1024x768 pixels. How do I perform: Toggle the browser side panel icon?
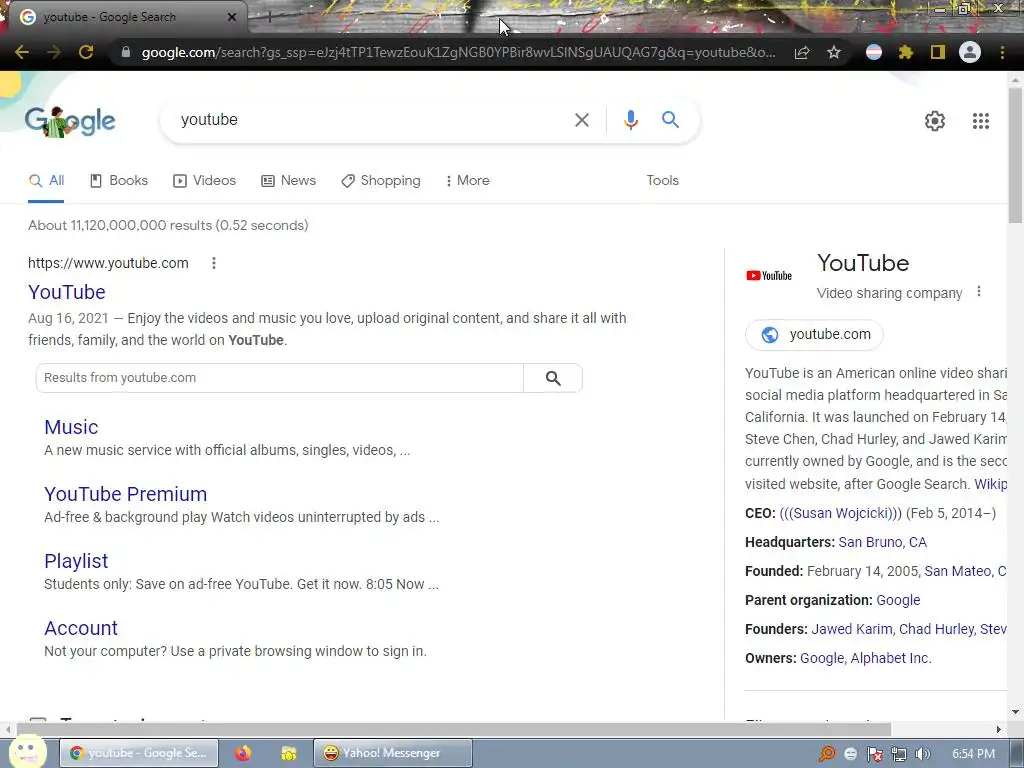coord(938,52)
